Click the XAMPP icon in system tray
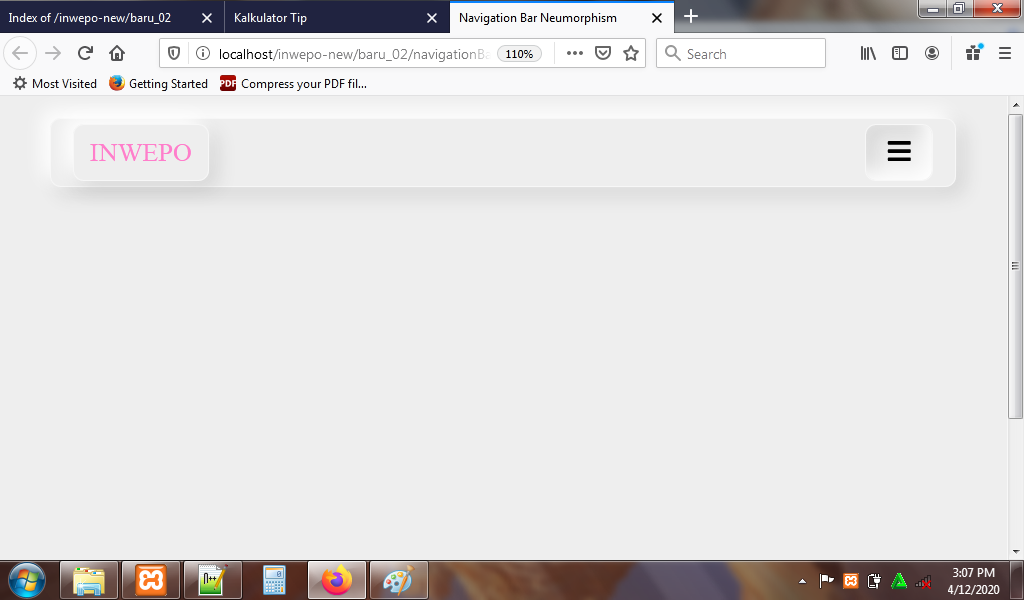 pyautogui.click(x=850, y=581)
